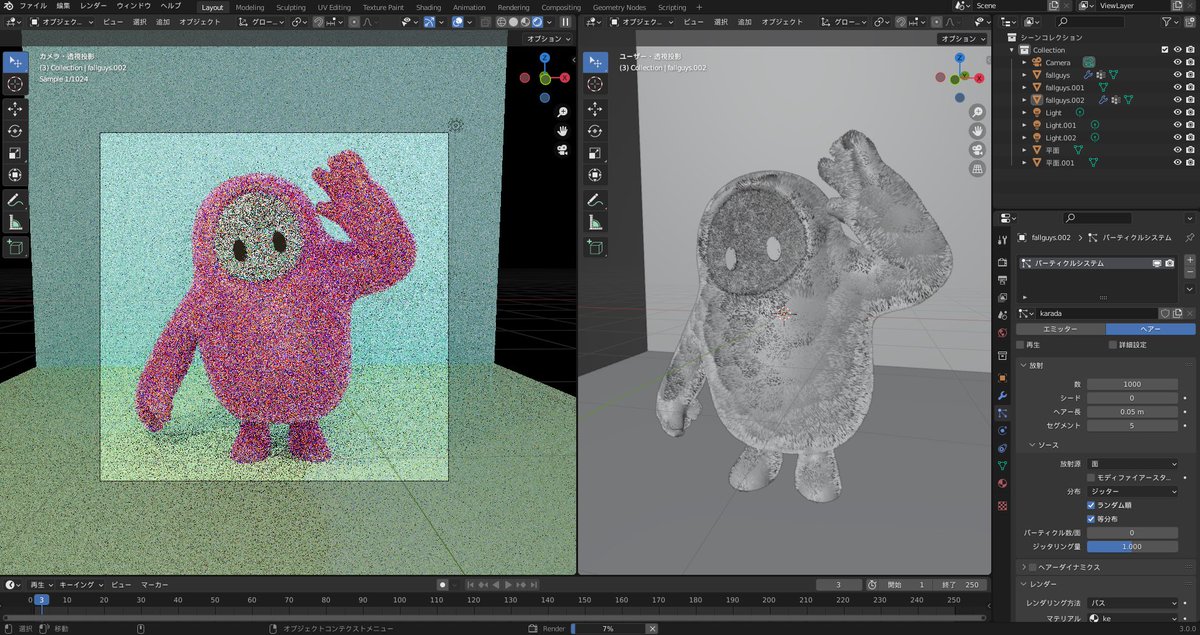Open Physics properties tab
The width and height of the screenshot is (1200, 635).
[x=1002, y=430]
